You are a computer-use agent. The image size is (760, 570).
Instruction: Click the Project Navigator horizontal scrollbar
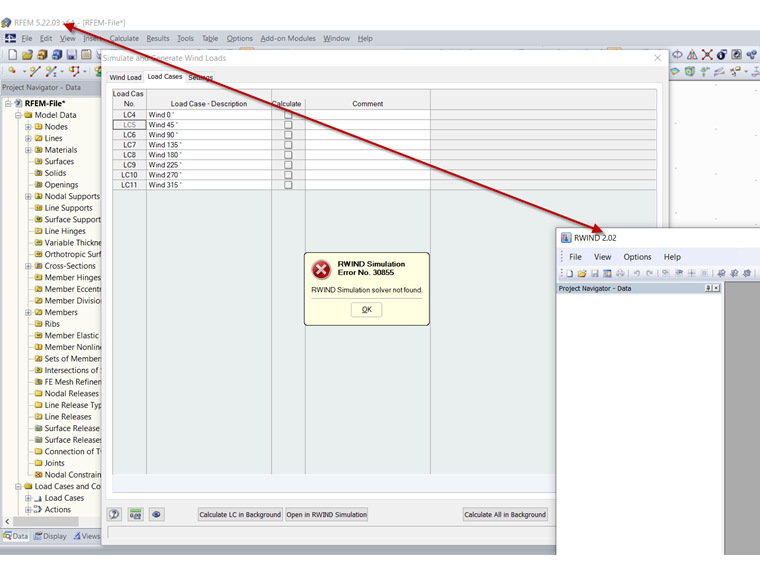point(46,522)
